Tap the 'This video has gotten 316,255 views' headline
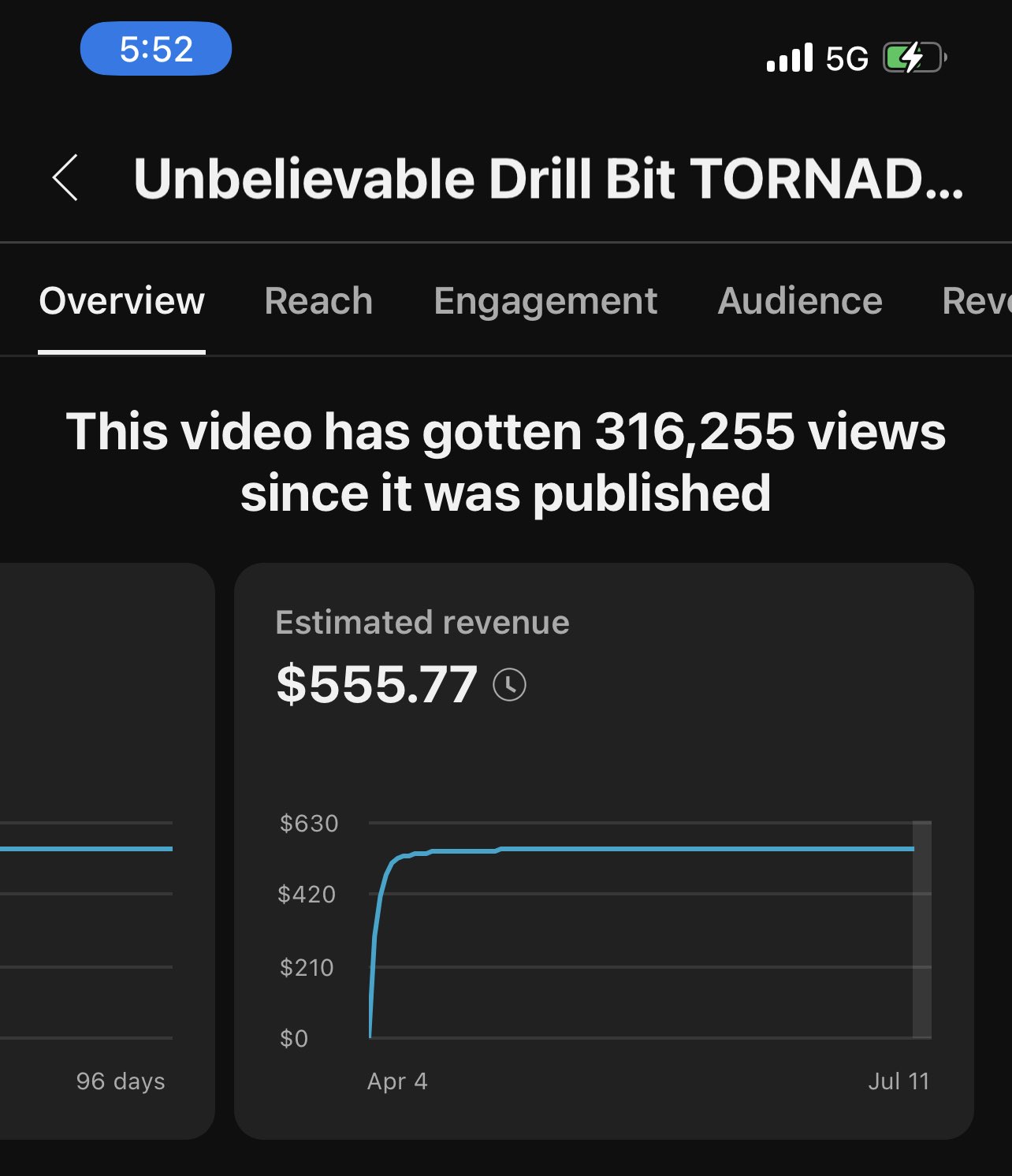 coord(506,462)
